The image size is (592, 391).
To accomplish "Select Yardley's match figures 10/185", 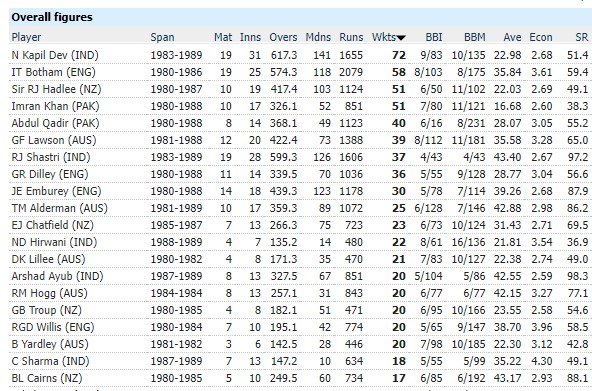I will [469, 344].
